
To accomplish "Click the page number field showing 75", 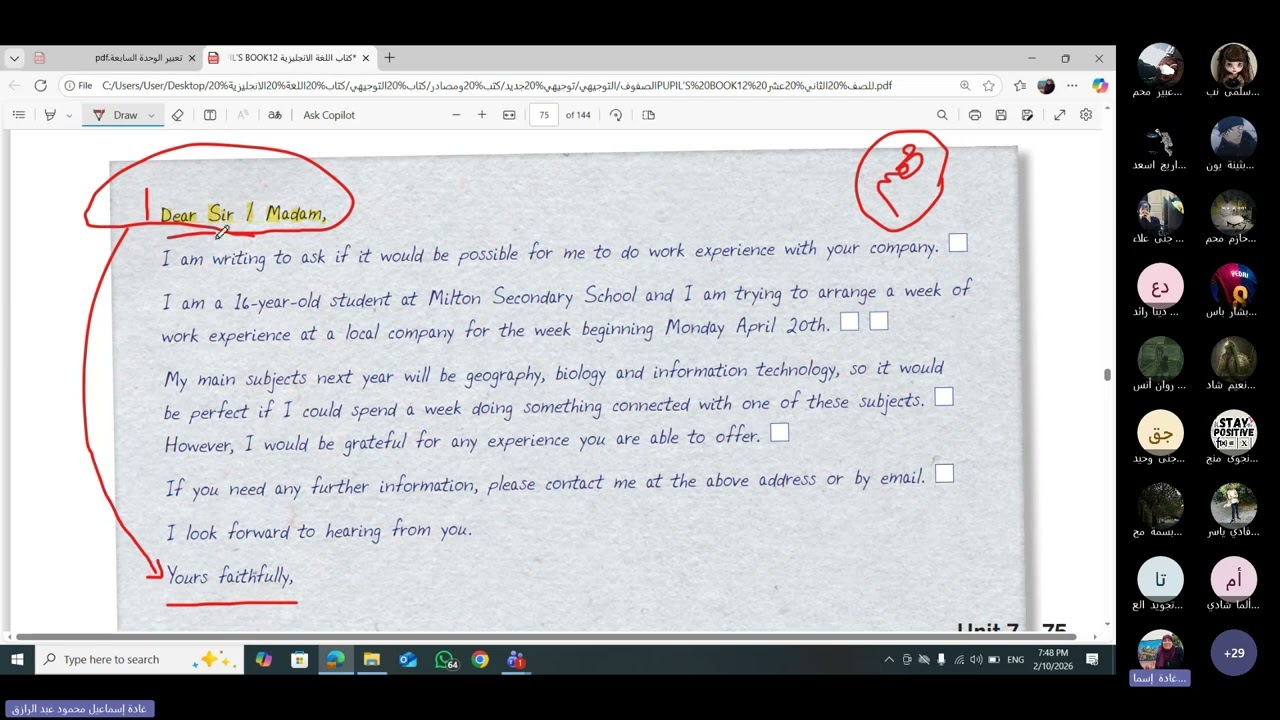I will click(544, 115).
